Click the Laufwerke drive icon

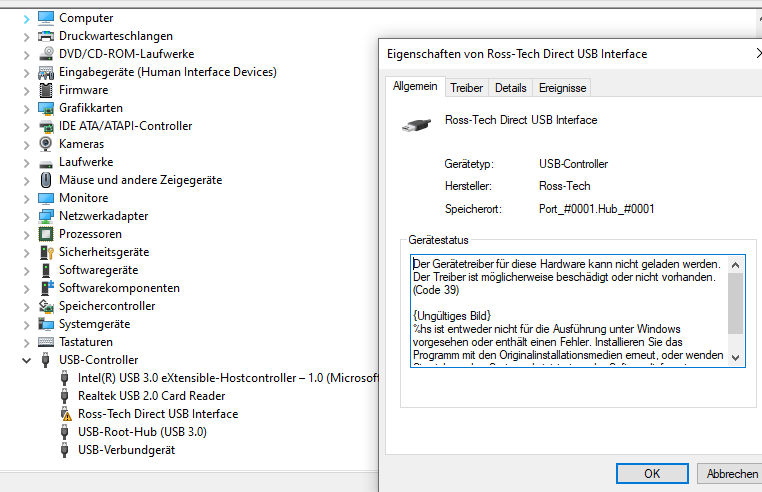click(x=46, y=163)
